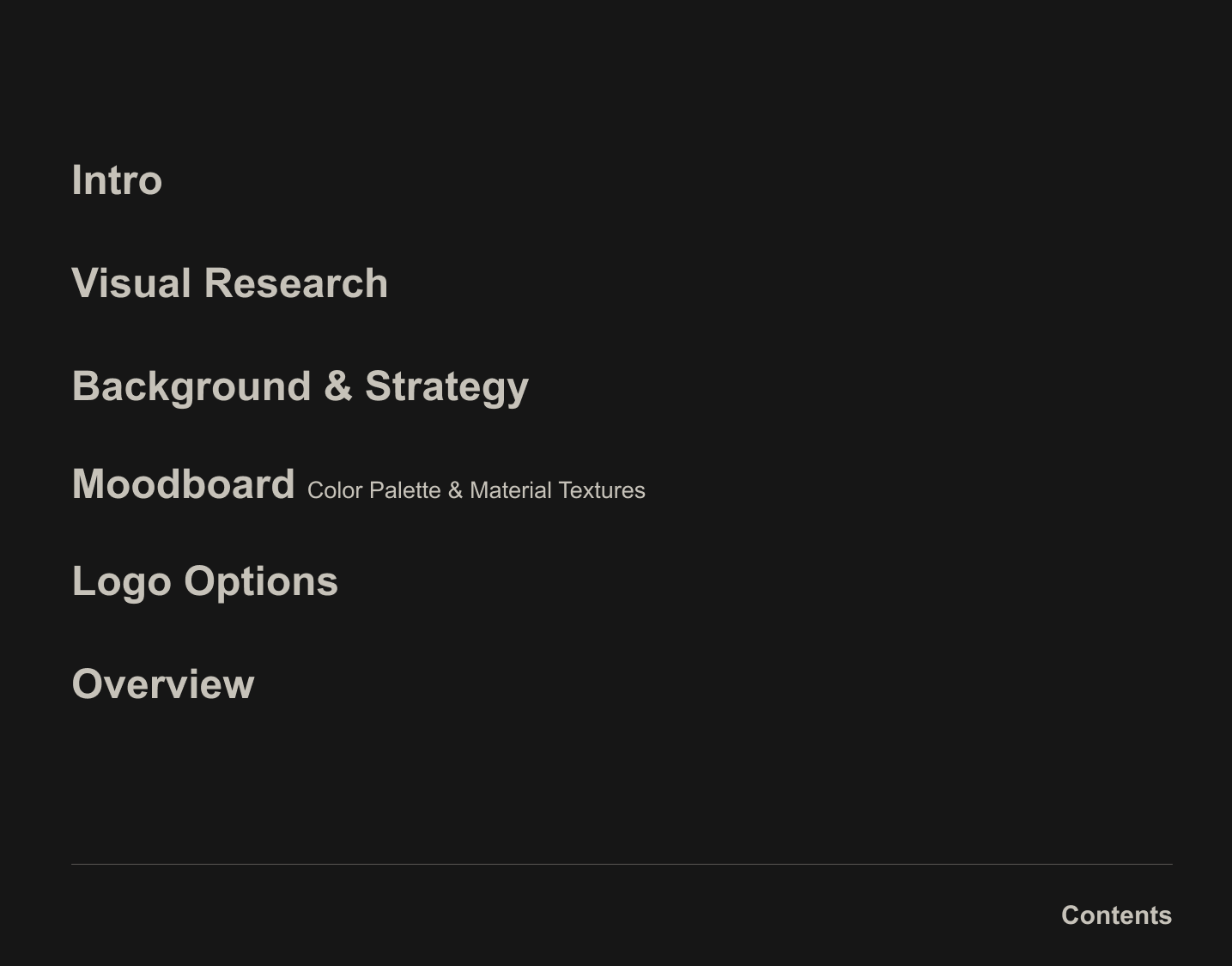Select the Color Palette & Material Textures subtitle
This screenshot has height=966, width=1232.
click(476, 490)
